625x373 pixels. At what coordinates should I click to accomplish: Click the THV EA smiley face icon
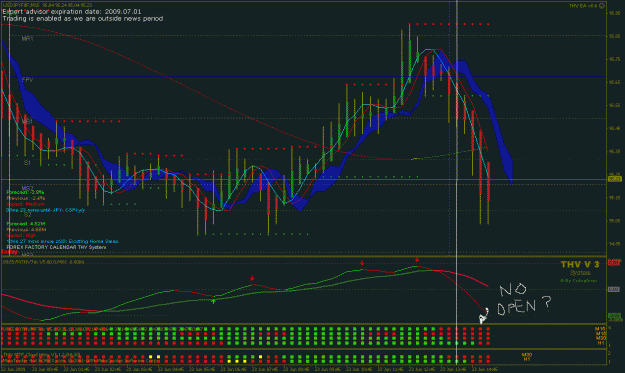click(x=602, y=6)
